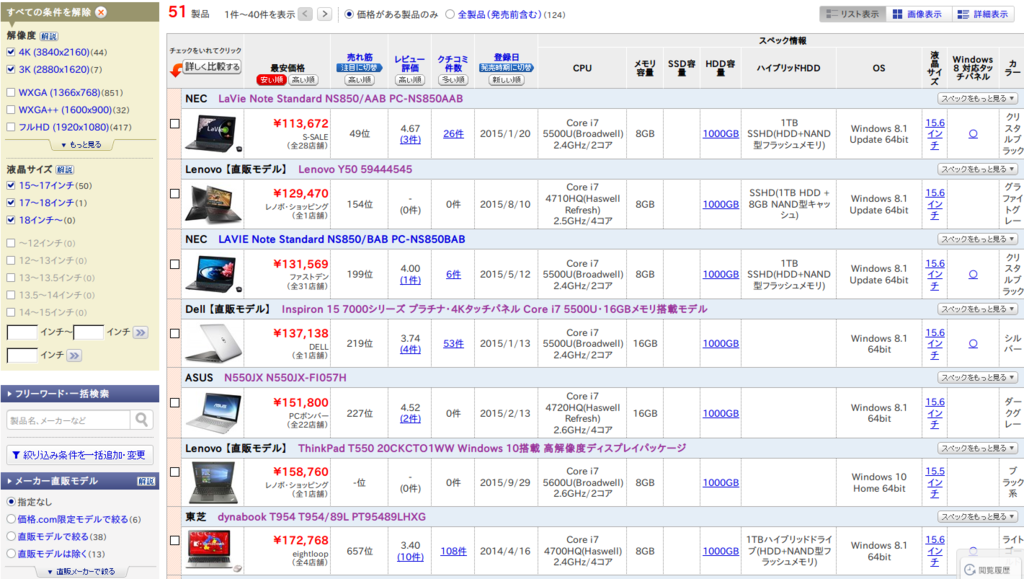Go to the next results page arrow

click(x=324, y=14)
